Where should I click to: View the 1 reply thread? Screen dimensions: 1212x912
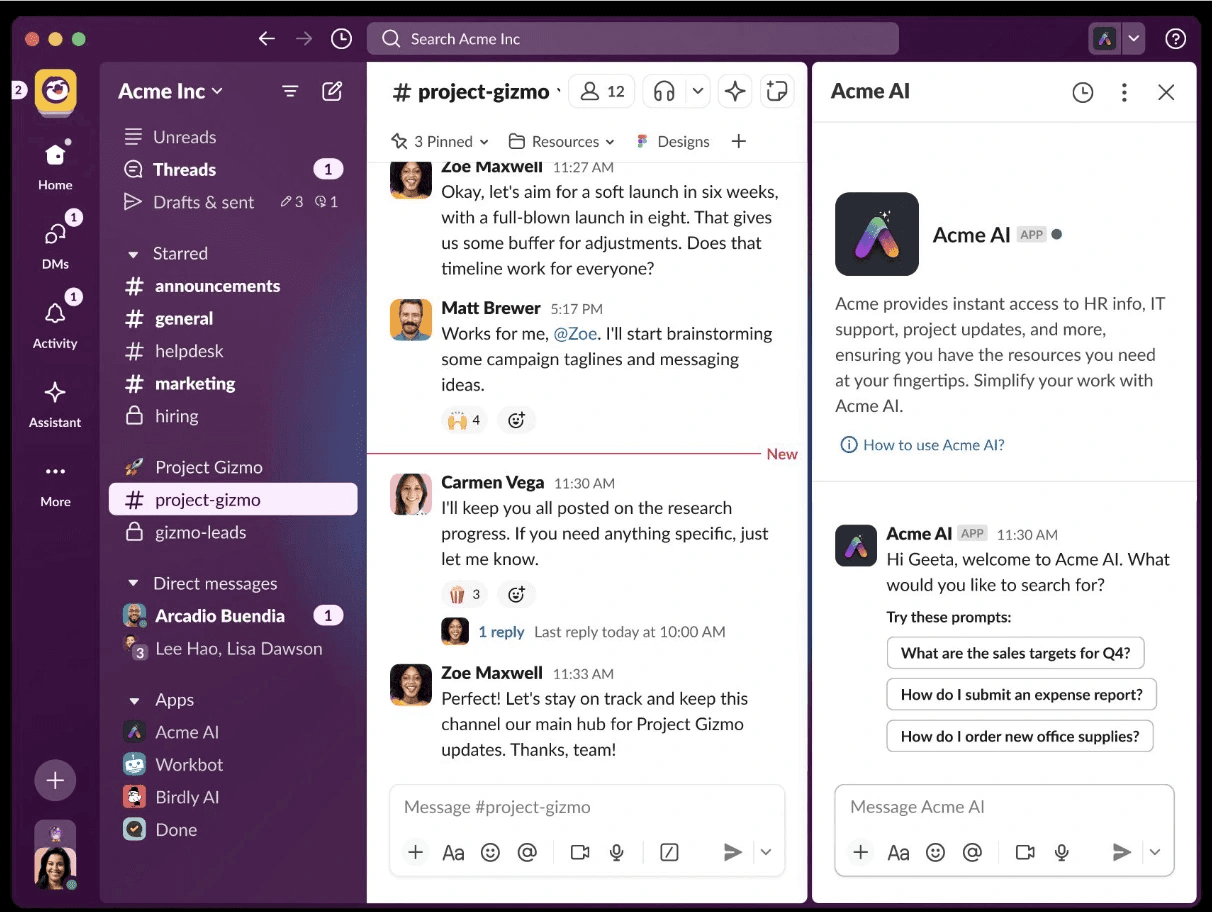pyautogui.click(x=501, y=632)
